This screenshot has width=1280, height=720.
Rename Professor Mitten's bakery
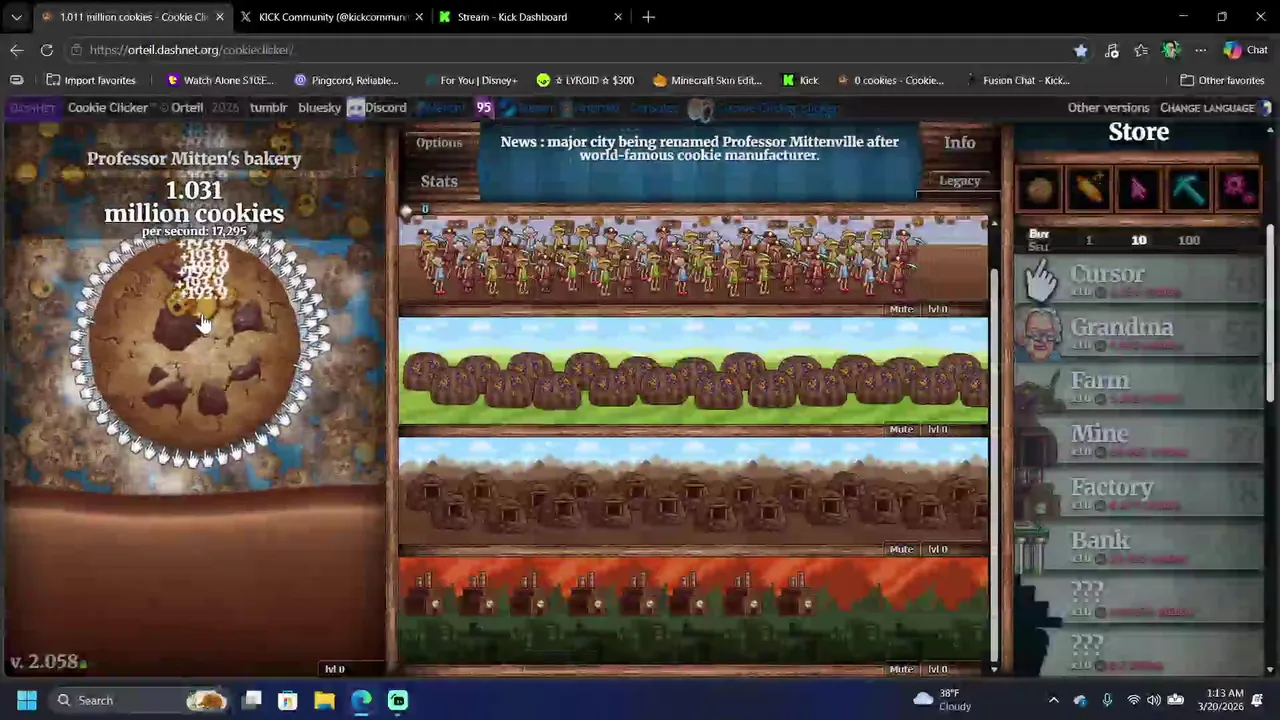[194, 158]
